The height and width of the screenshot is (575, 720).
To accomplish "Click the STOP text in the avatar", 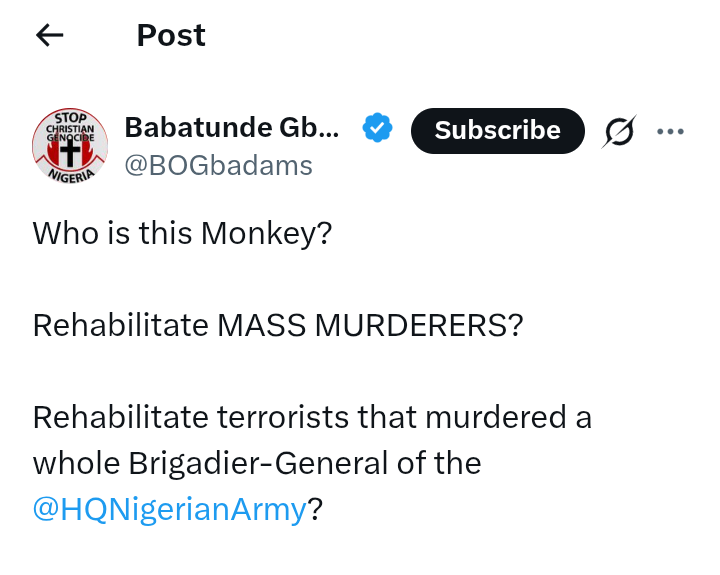I will [70, 117].
